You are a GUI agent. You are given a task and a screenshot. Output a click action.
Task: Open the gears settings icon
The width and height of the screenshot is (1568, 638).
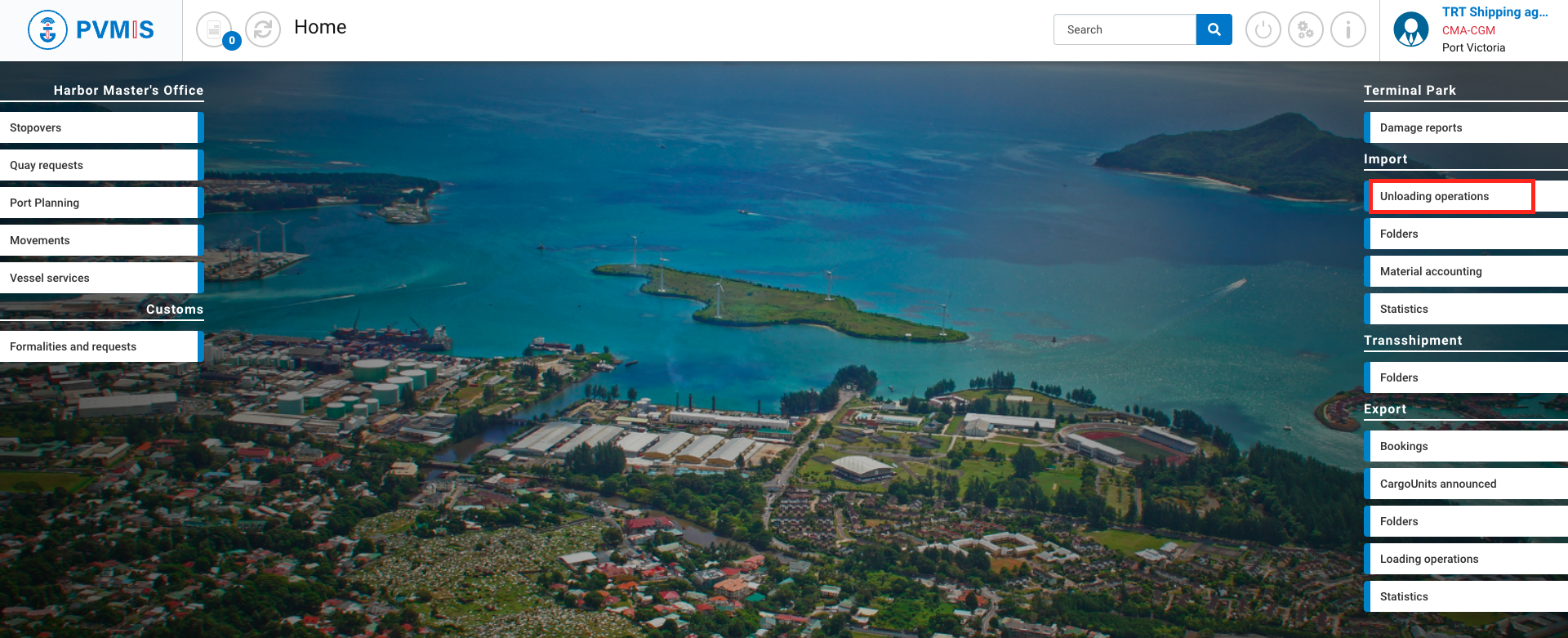[1305, 30]
